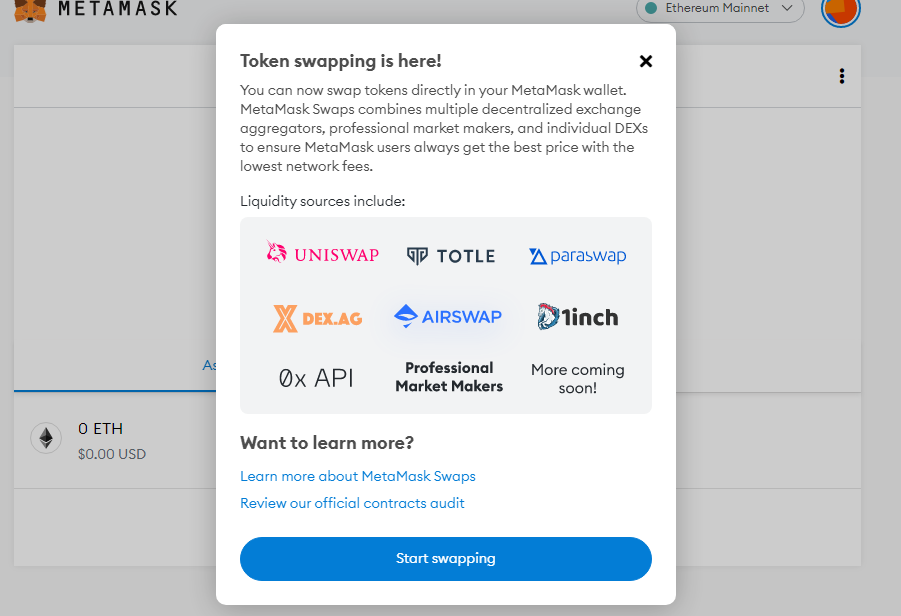Click the 0x API logo
The height and width of the screenshot is (616, 901).
pos(316,378)
